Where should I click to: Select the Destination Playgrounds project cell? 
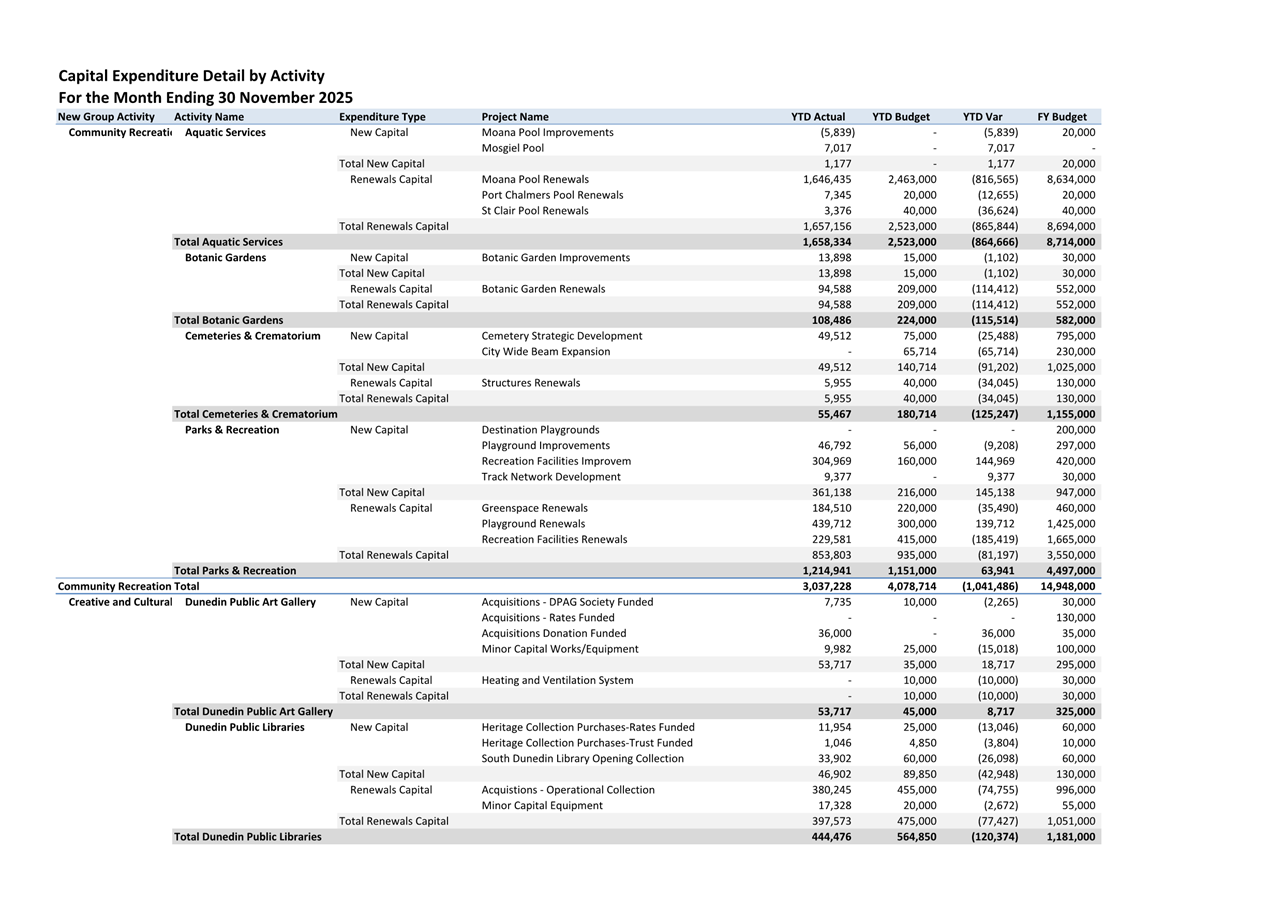(540, 430)
